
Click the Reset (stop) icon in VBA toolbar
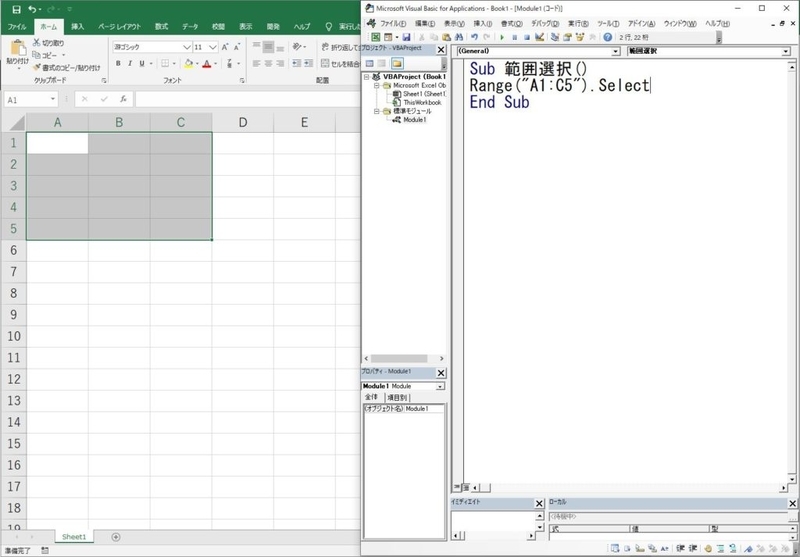click(527, 37)
